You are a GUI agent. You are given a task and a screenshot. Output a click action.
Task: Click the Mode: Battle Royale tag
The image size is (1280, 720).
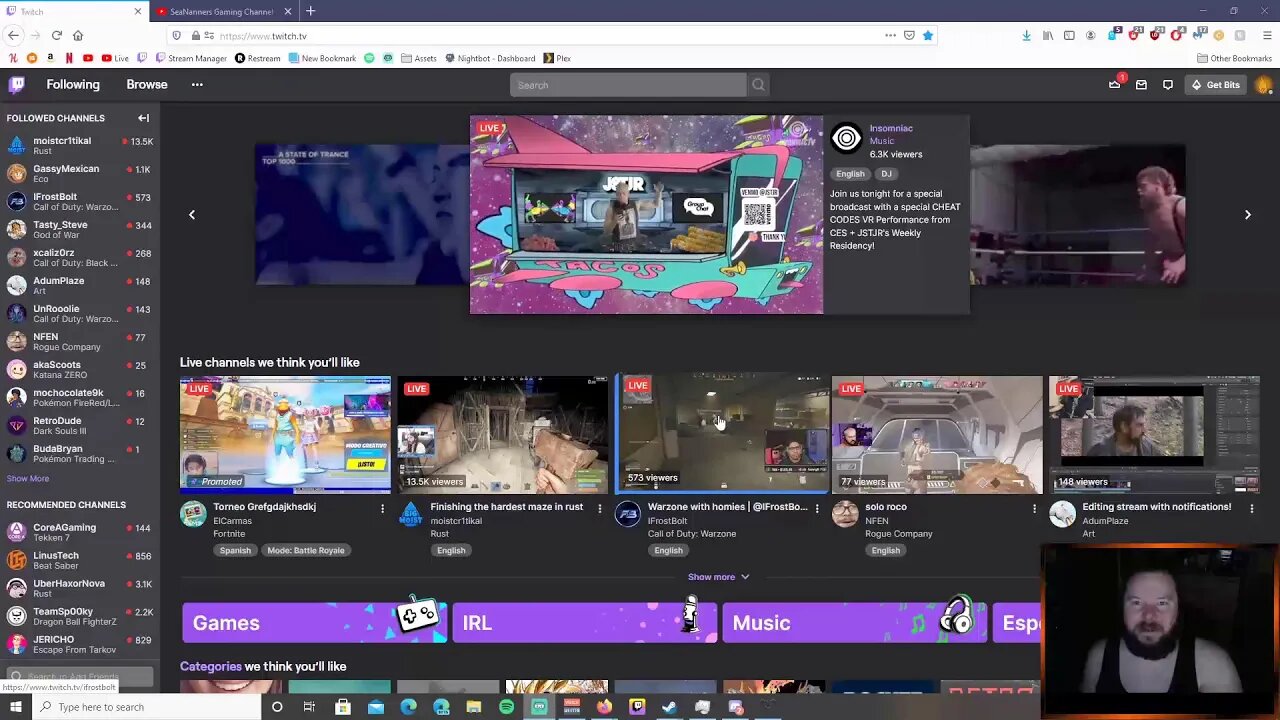tap(306, 551)
